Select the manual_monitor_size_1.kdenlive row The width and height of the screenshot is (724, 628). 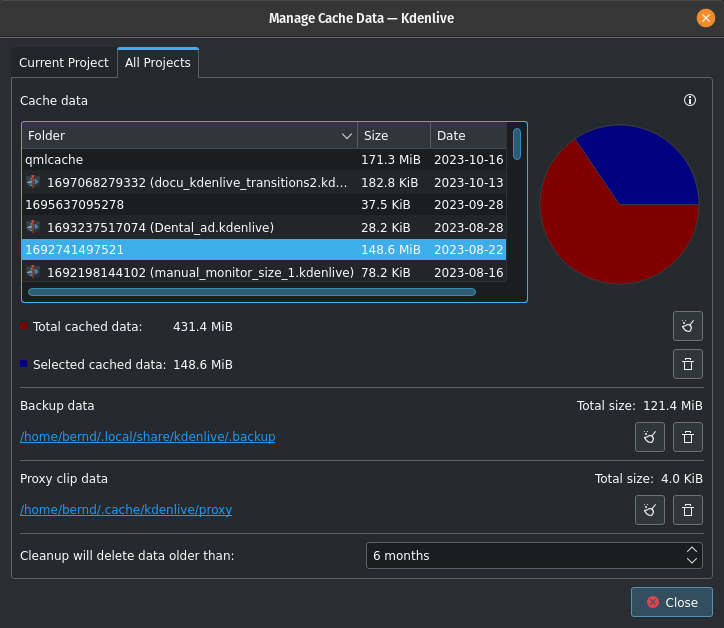[x=264, y=272]
